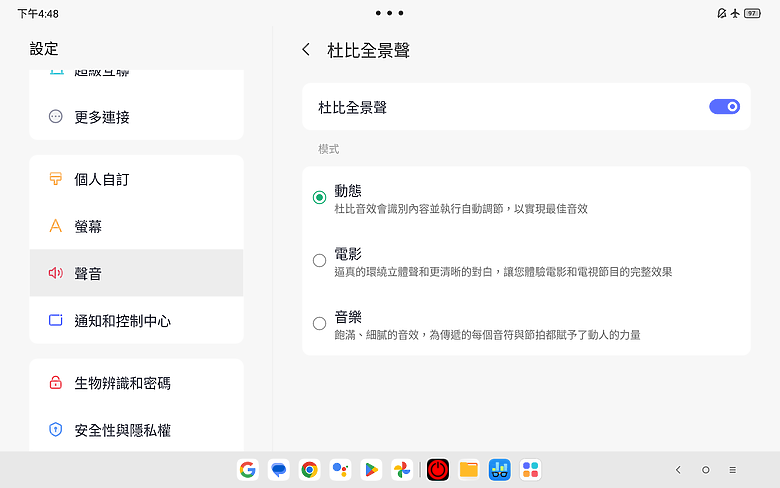This screenshot has width=780, height=488.
Task: Open red power button app in dock
Action: pos(438,470)
